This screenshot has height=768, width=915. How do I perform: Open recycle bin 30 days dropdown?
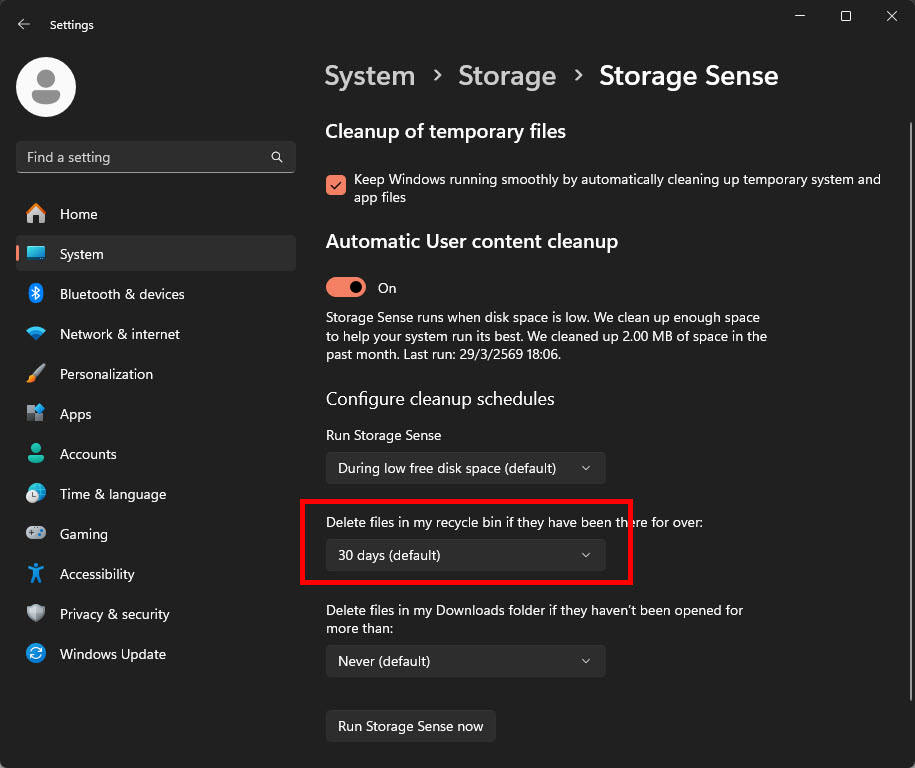(466, 555)
